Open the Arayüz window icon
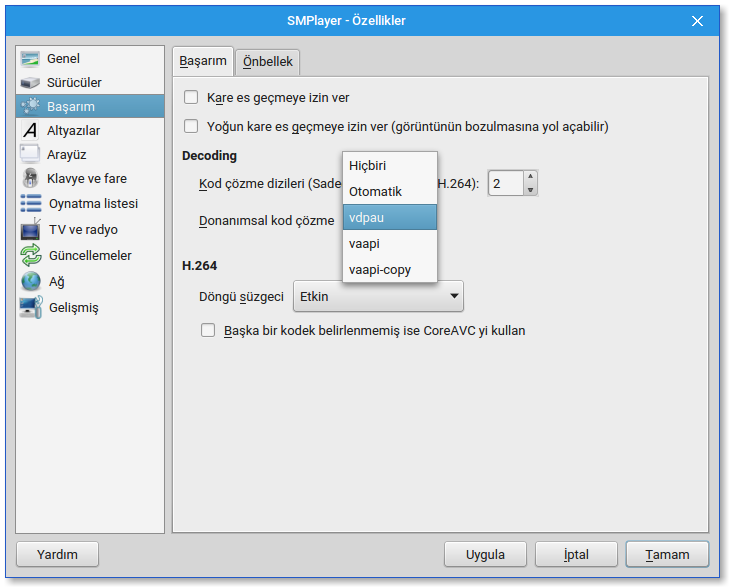 [30, 154]
